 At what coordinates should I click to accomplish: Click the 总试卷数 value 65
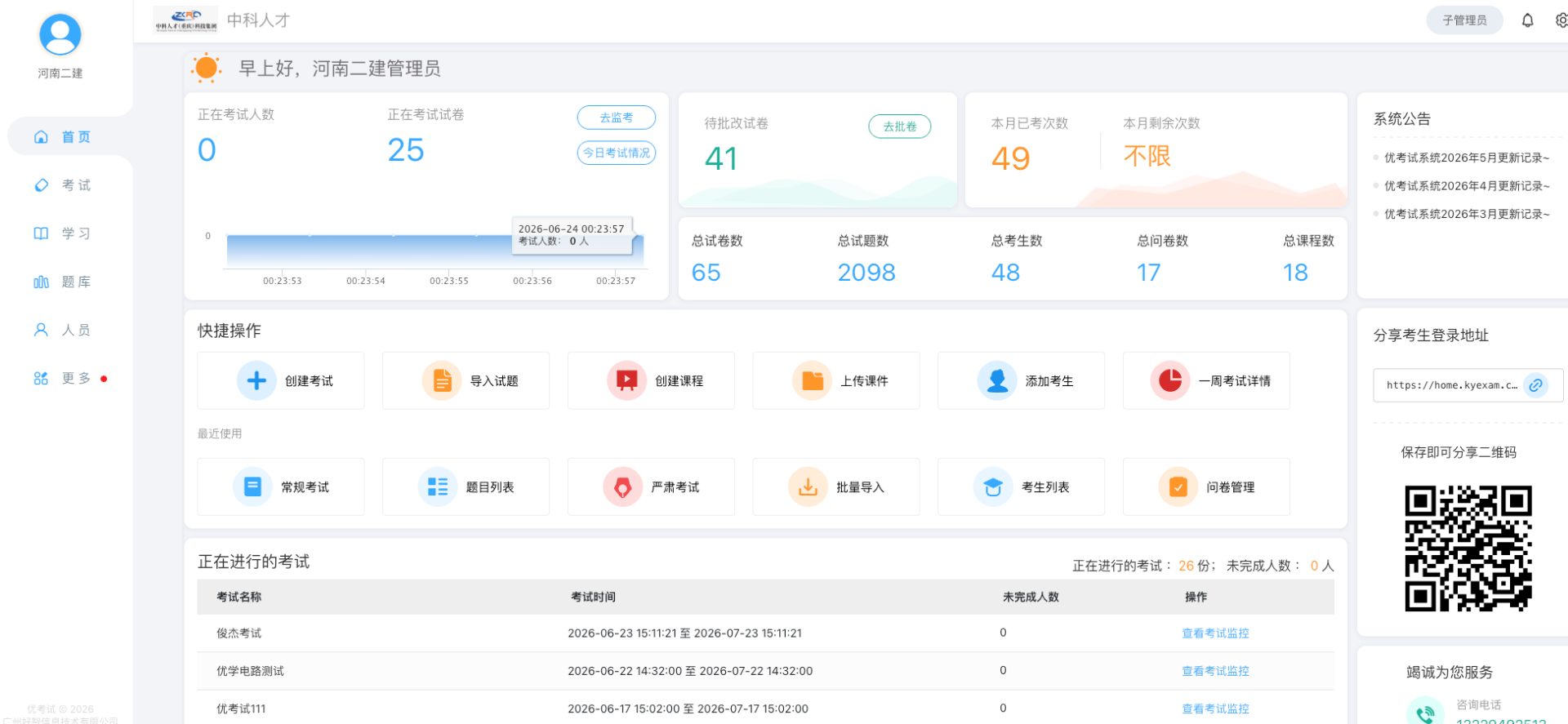pyautogui.click(x=706, y=273)
